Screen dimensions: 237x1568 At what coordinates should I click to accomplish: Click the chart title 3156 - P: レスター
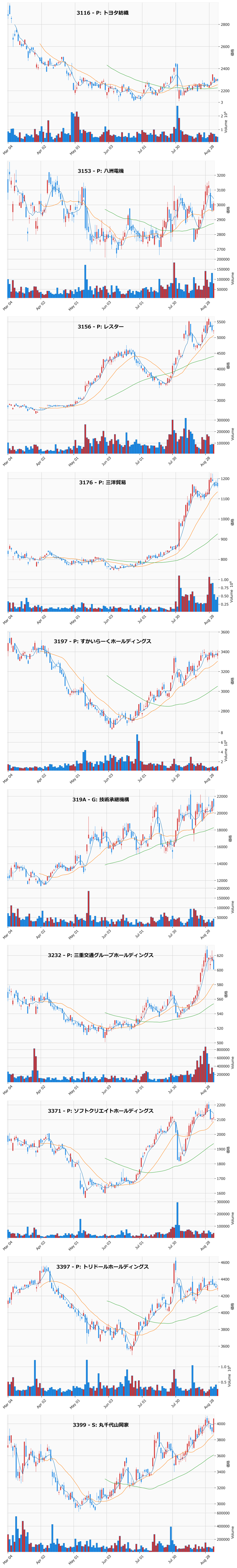point(100,327)
